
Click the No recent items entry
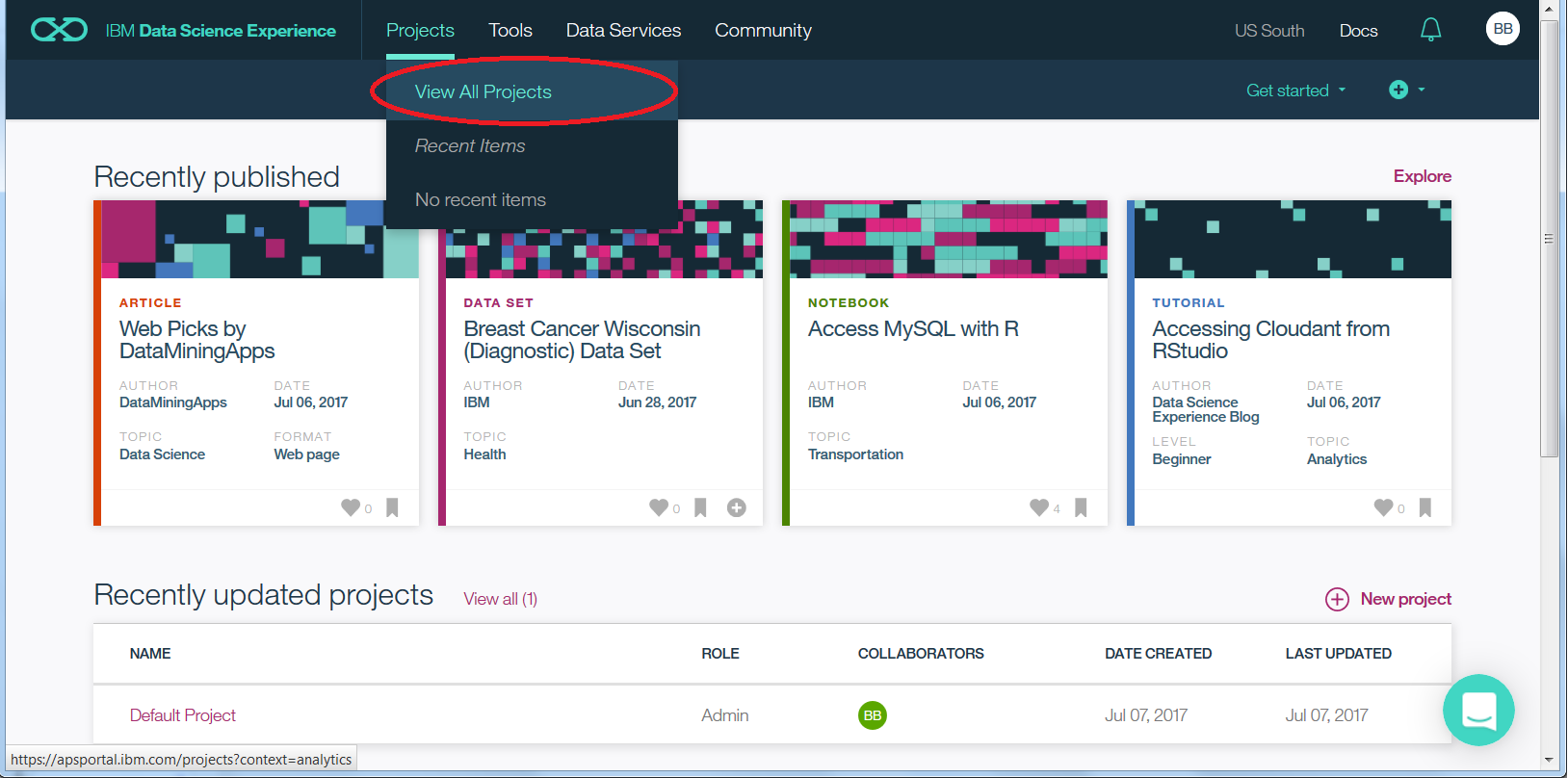(481, 200)
